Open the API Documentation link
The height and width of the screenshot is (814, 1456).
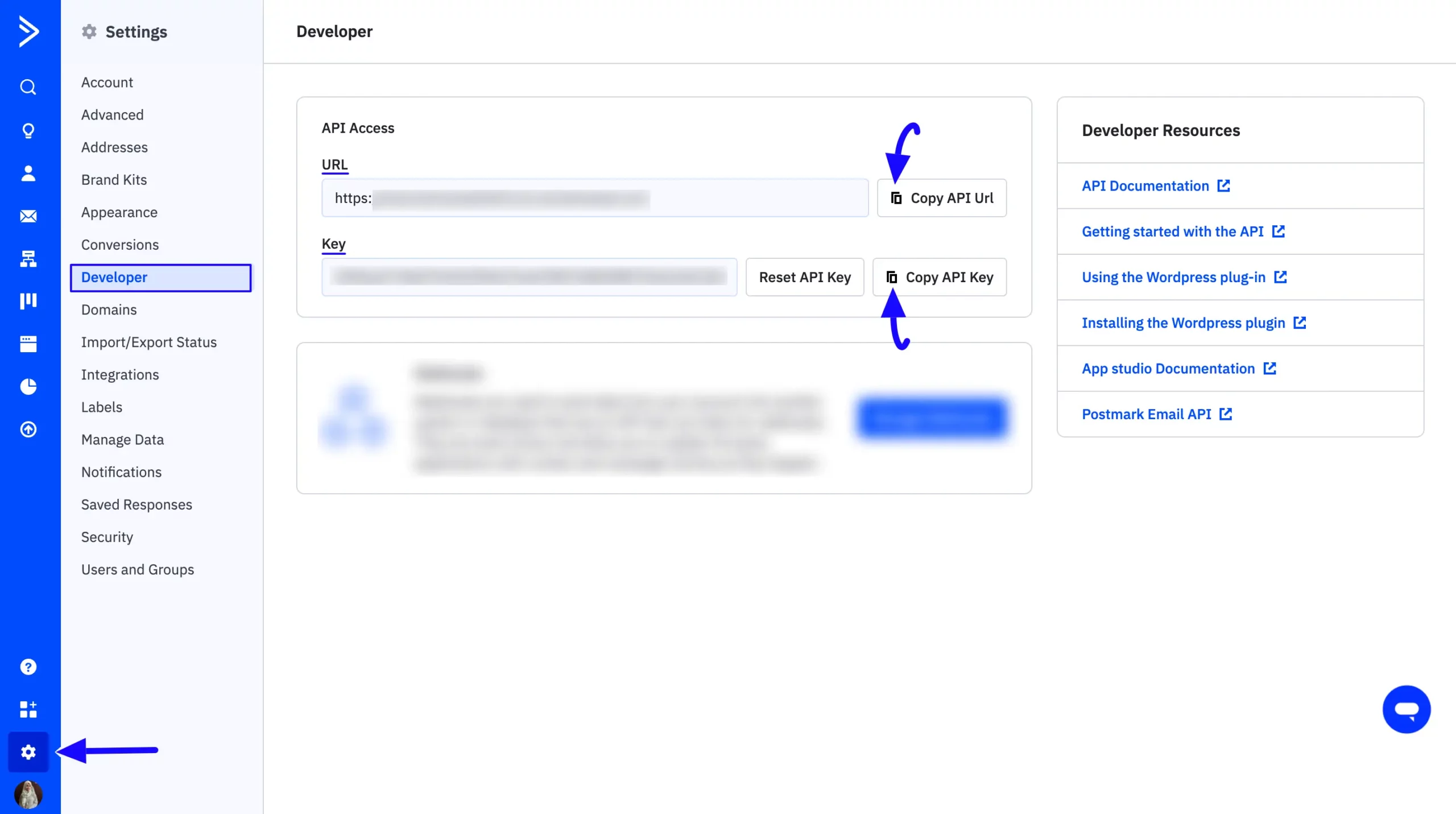(x=1145, y=186)
